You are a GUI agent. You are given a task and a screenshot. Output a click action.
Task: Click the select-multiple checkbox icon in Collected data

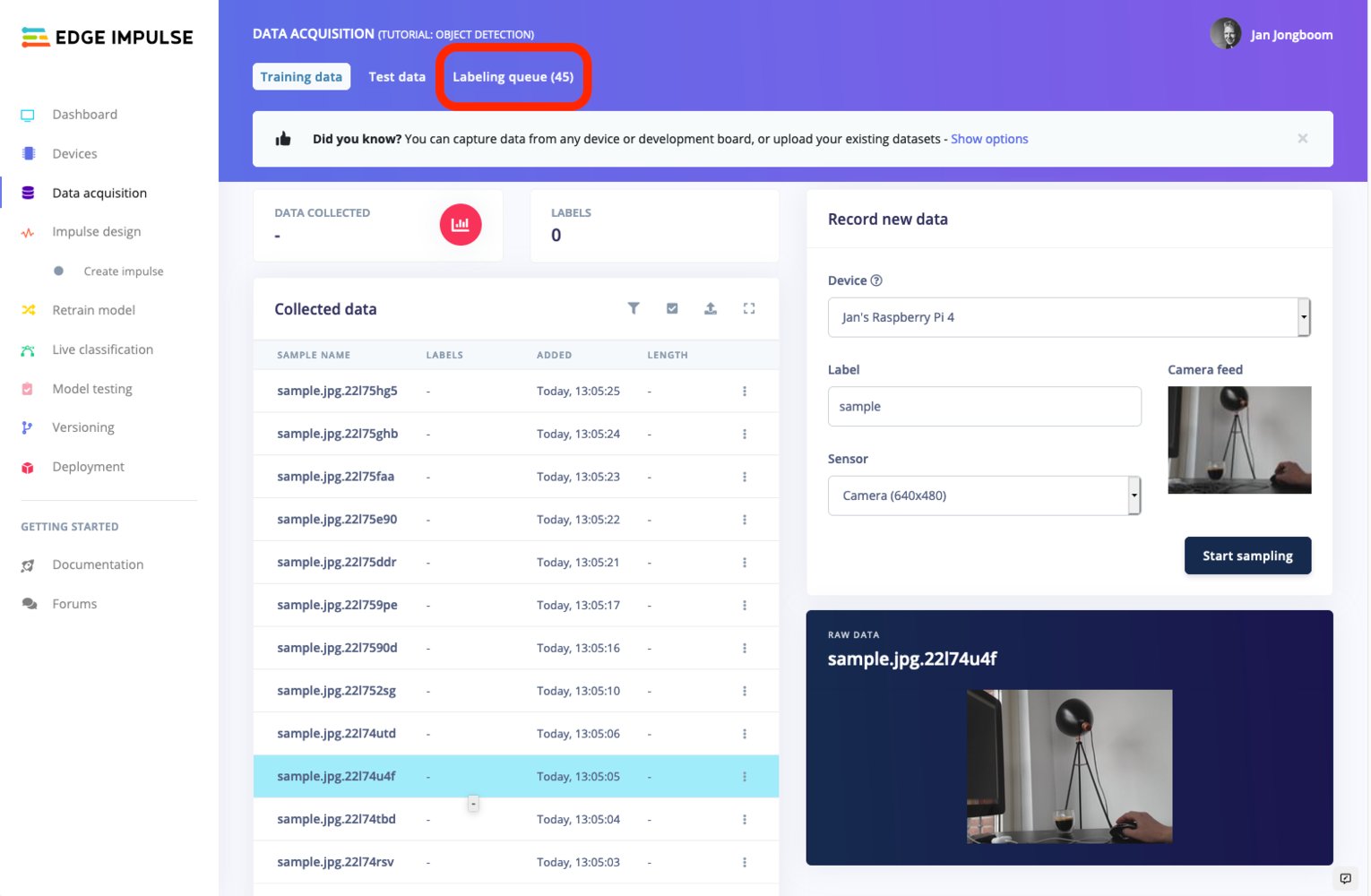tap(672, 308)
